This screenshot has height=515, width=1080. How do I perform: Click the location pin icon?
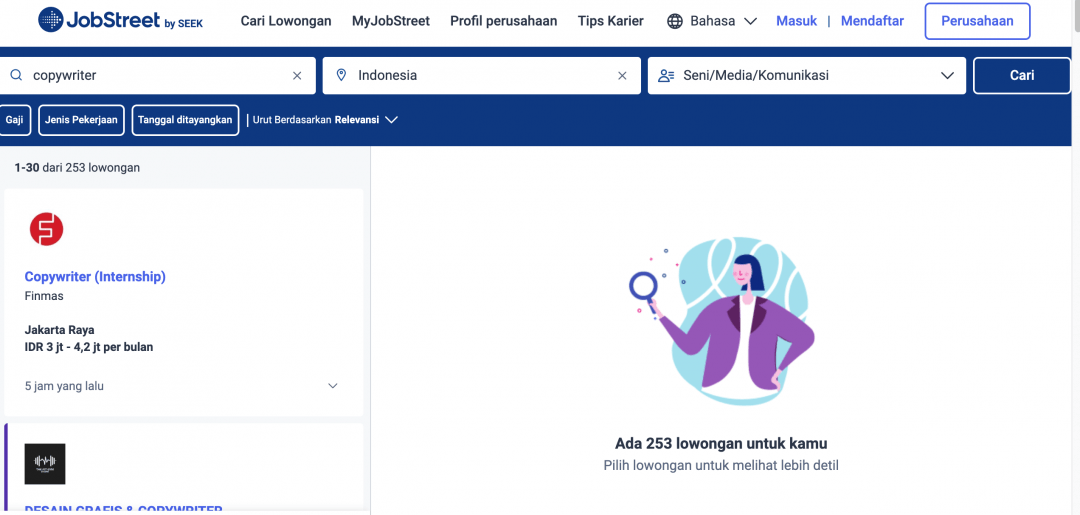[341, 75]
